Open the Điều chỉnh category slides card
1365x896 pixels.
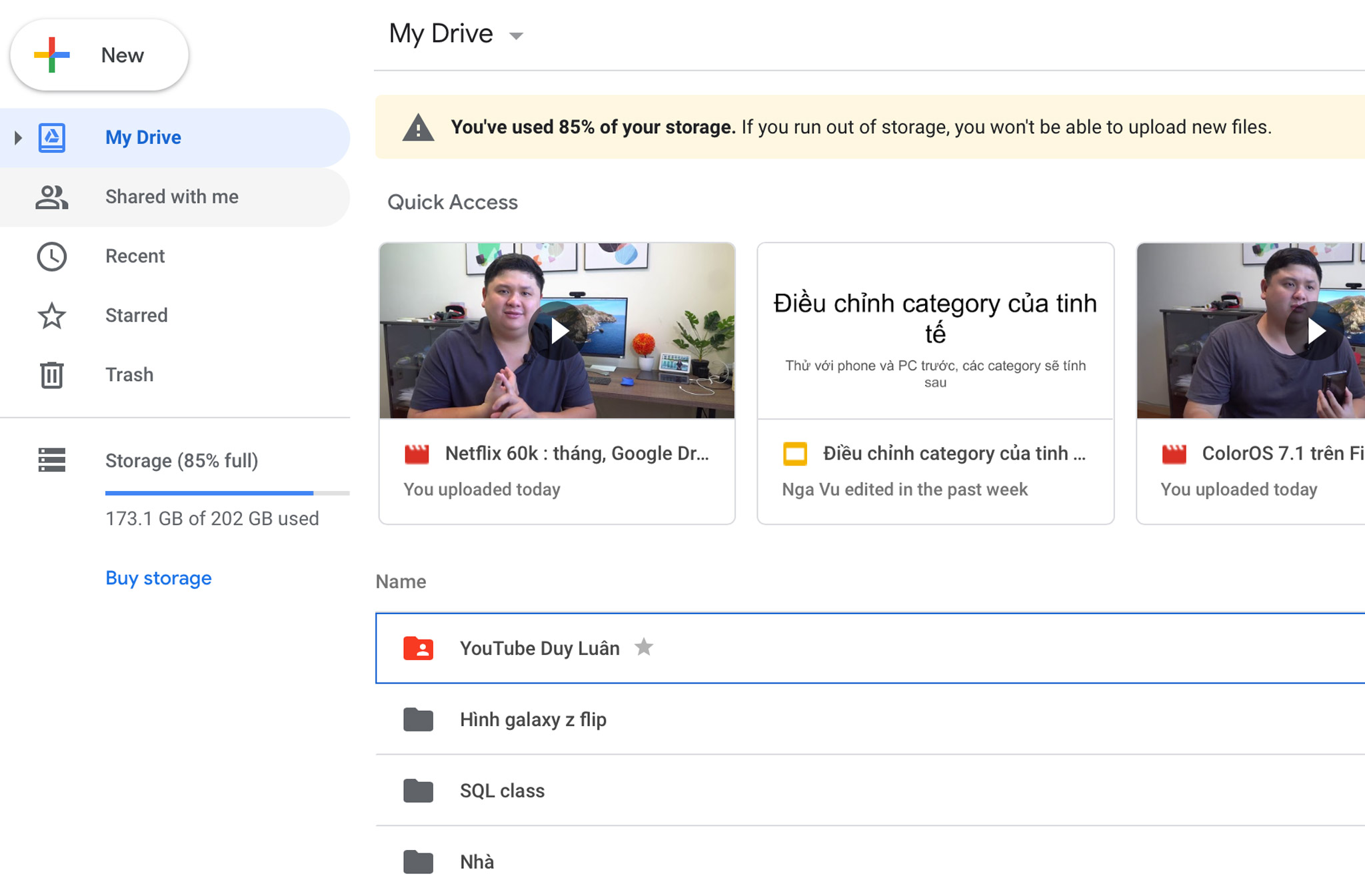click(x=935, y=383)
